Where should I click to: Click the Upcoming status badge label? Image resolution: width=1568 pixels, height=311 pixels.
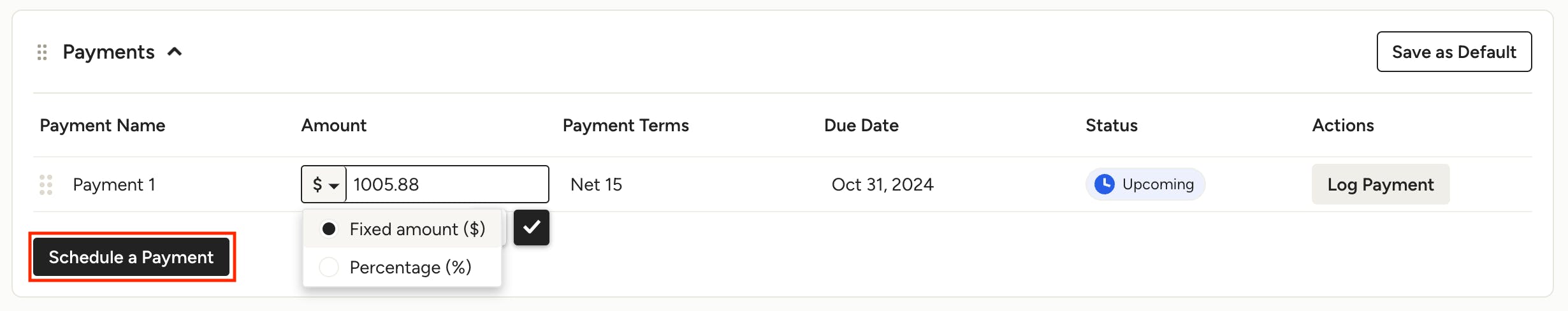point(1158,184)
